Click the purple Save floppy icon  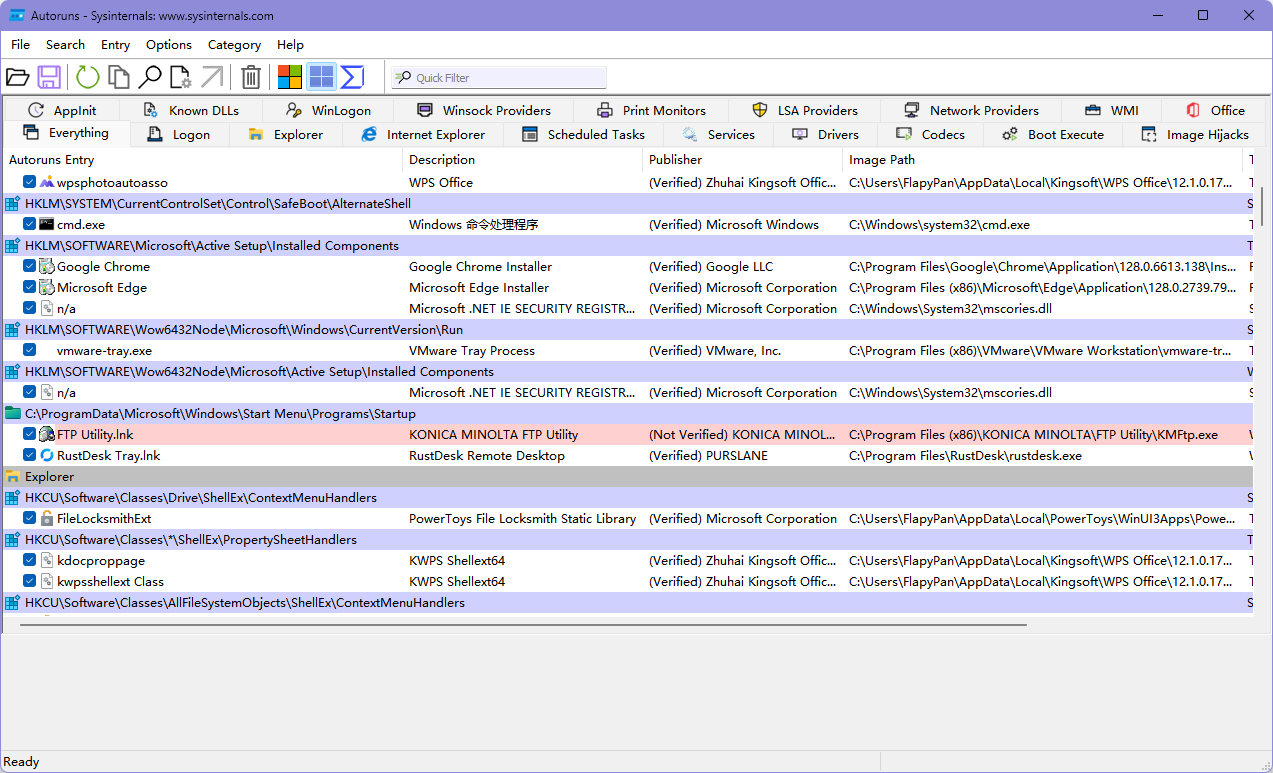pos(49,77)
